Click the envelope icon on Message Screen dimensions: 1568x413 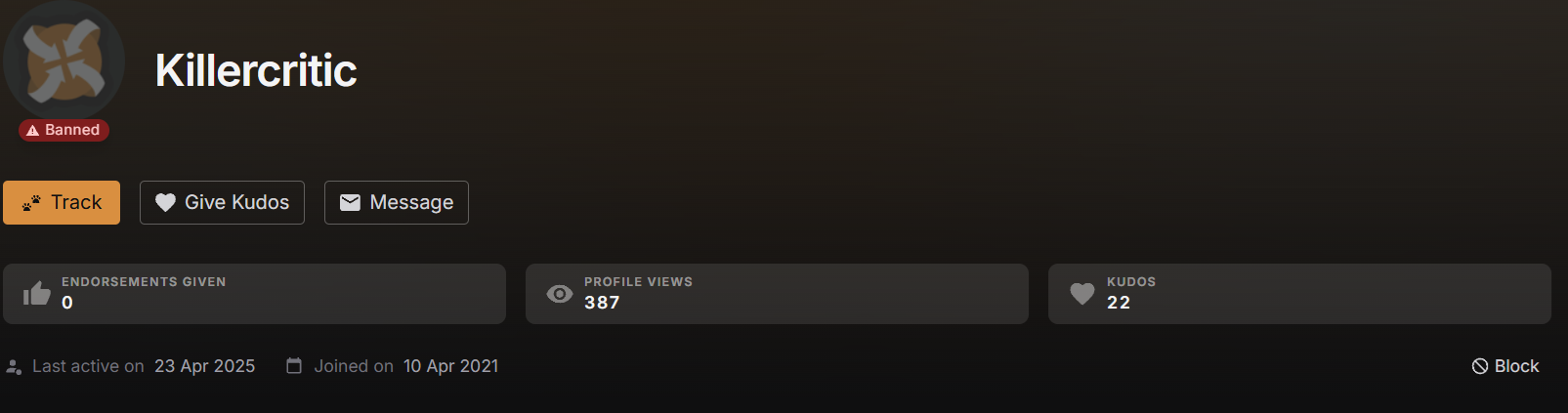(350, 202)
